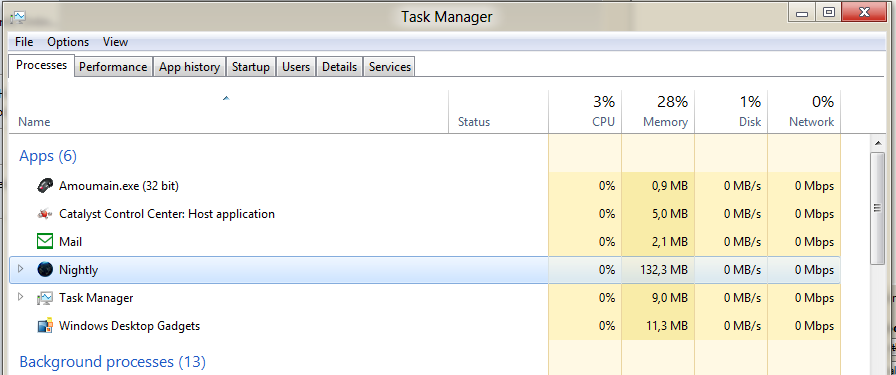Expand the Task Manager process group
Viewport: 896px width, 375px height.
[21, 297]
